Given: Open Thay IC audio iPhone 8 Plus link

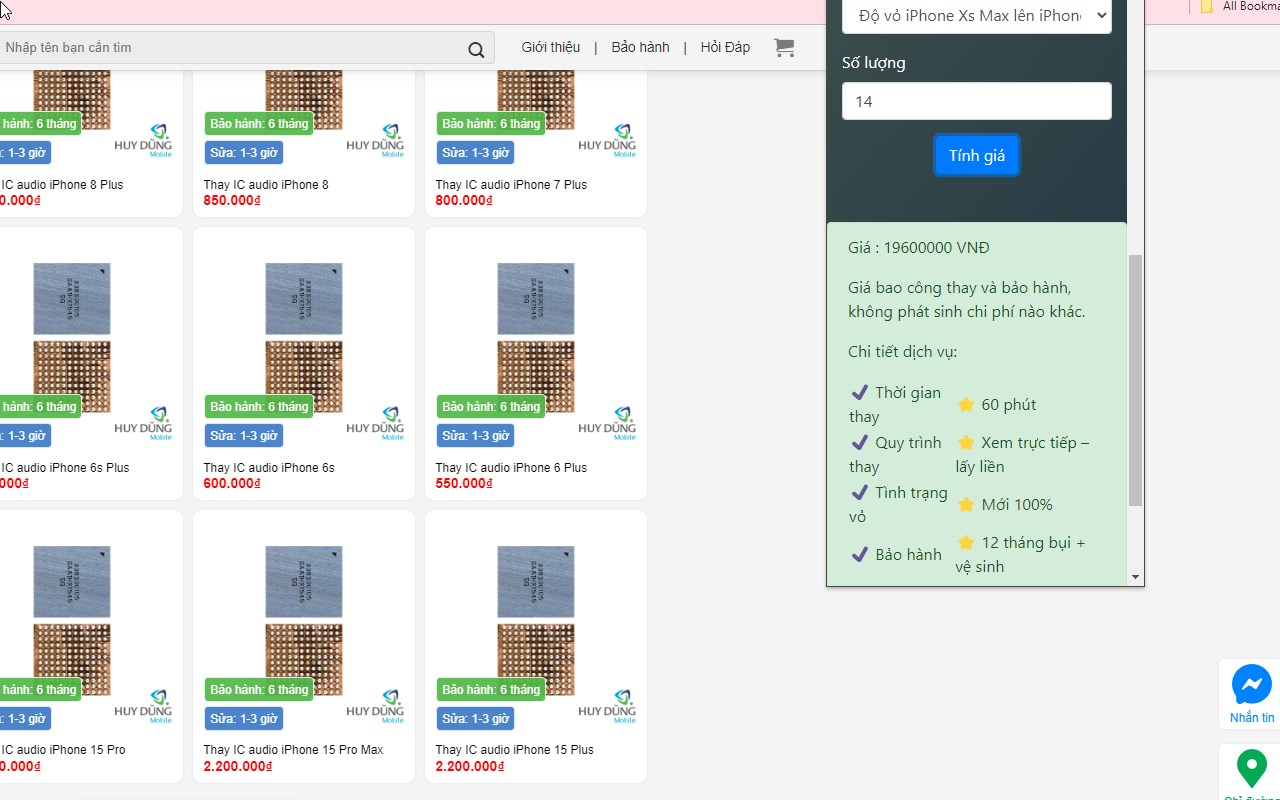Looking at the screenshot, I should tap(62, 184).
